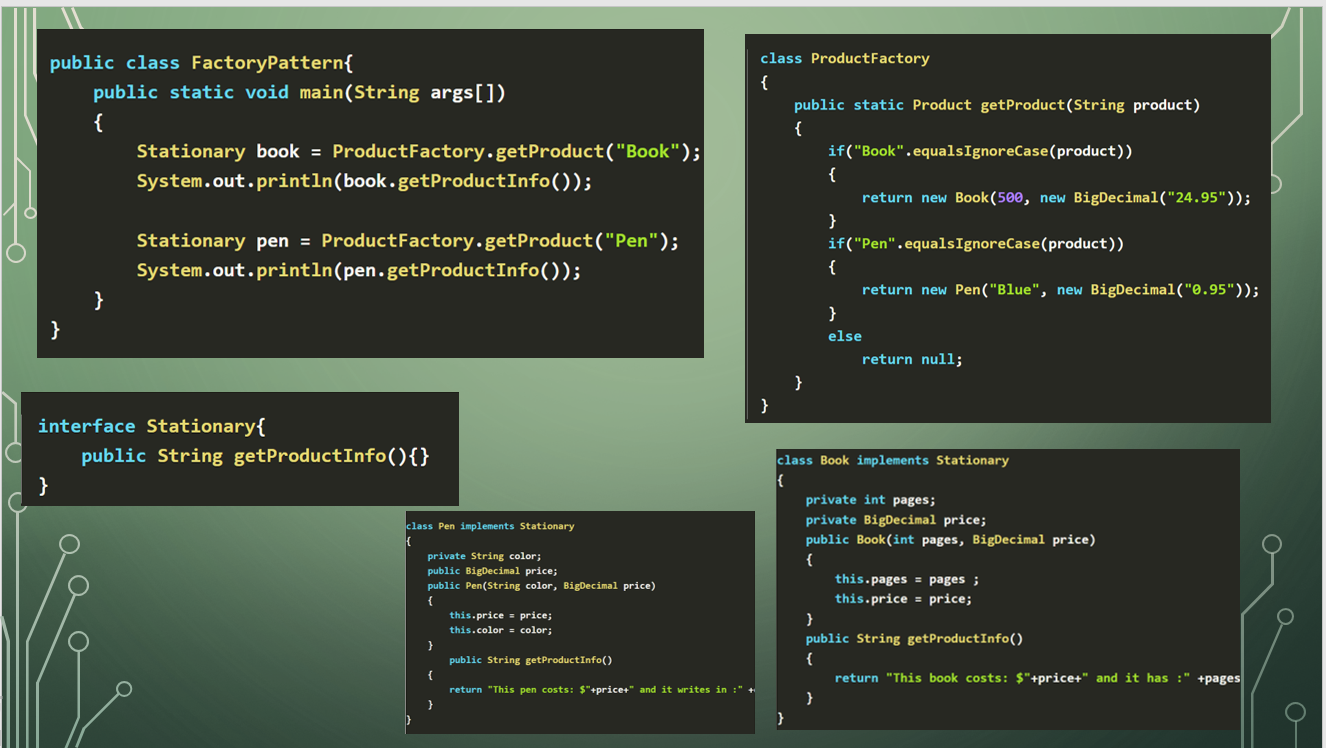Select the "This book costs: $" return line
1326x748 pixels.
click(x=1037, y=678)
